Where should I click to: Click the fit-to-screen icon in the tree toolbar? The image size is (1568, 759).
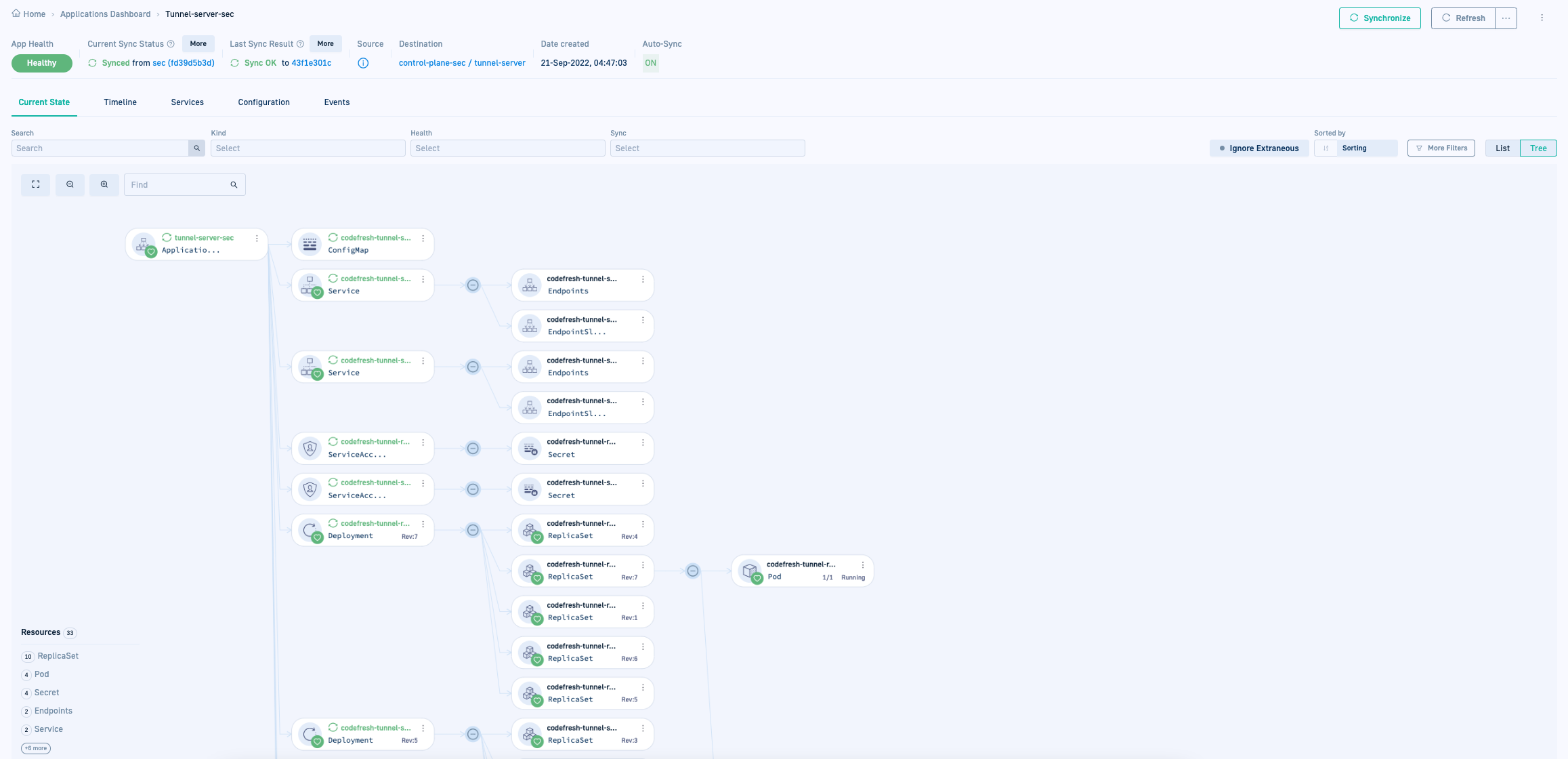(x=36, y=184)
